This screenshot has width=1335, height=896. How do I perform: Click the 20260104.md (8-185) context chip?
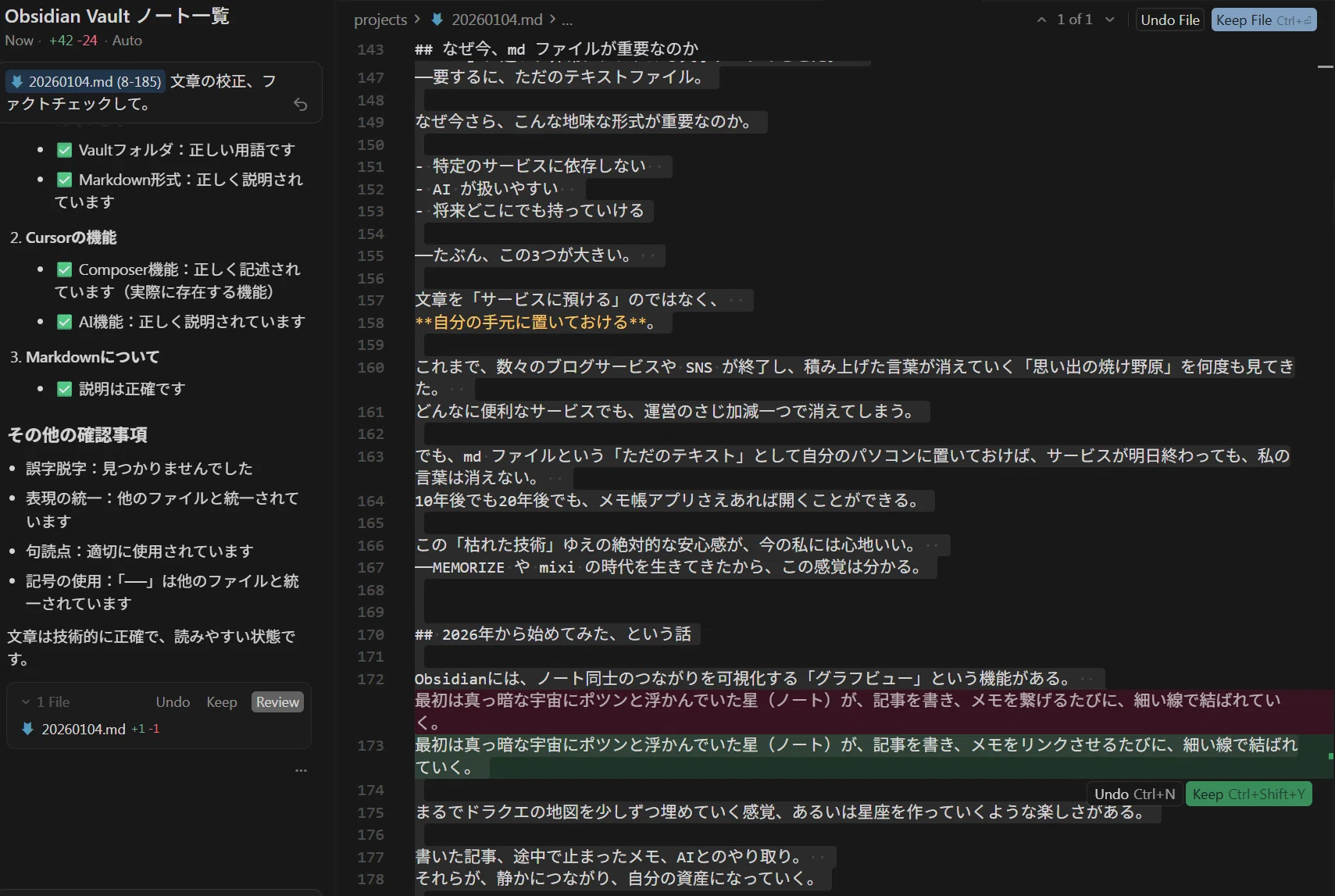[x=86, y=81]
